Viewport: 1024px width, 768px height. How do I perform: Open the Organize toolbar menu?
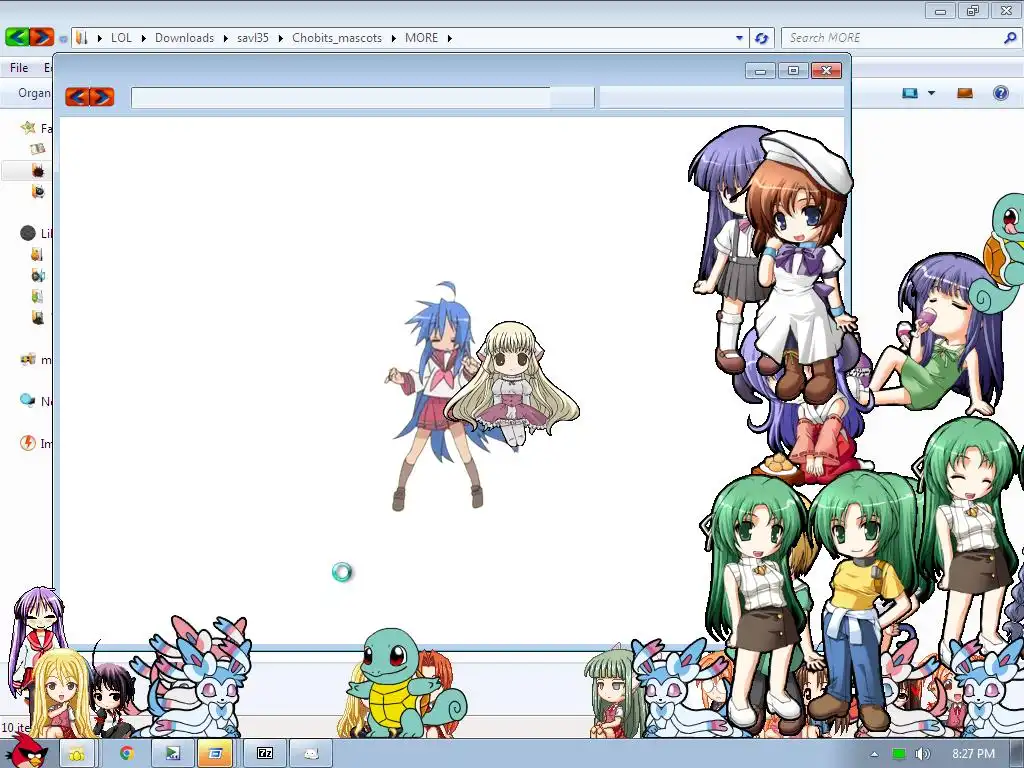(x=33, y=93)
